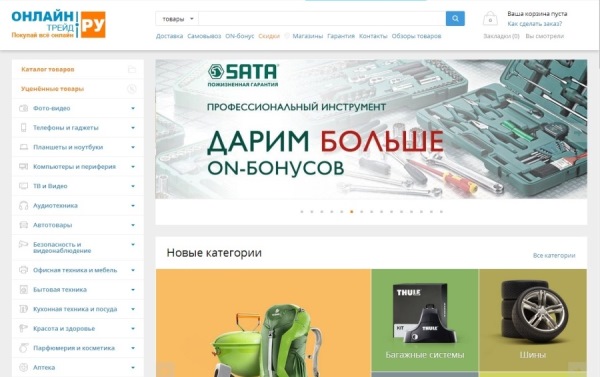The height and width of the screenshot is (377, 600).
Task: Focus the search text field
Action: [x=322, y=19]
